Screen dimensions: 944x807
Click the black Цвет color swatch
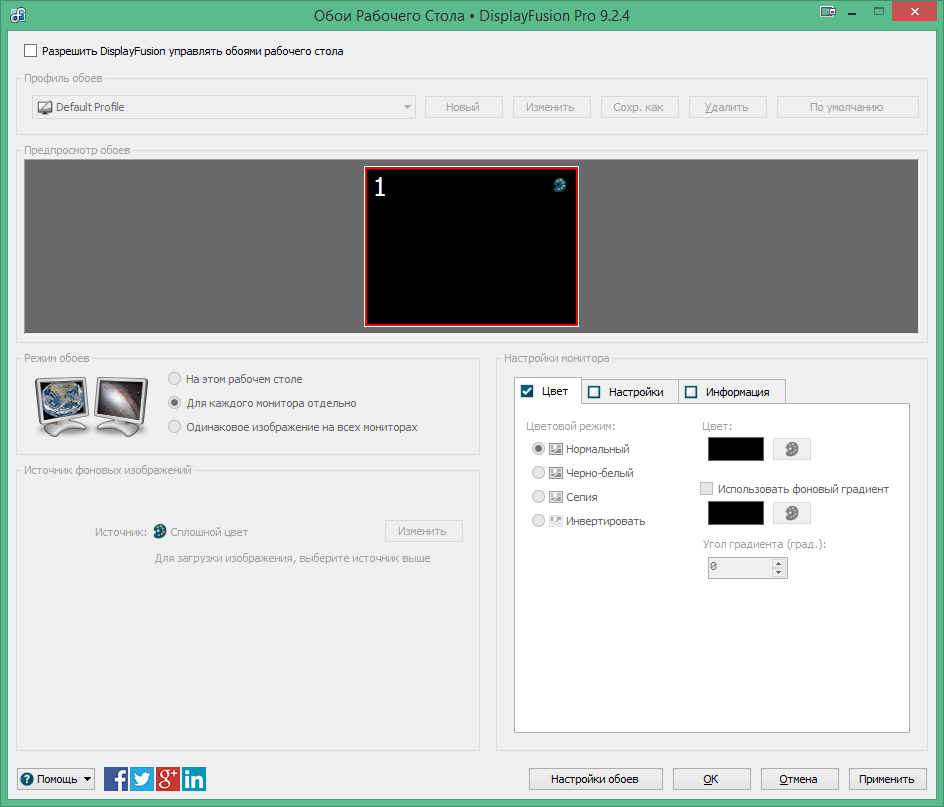(x=735, y=448)
